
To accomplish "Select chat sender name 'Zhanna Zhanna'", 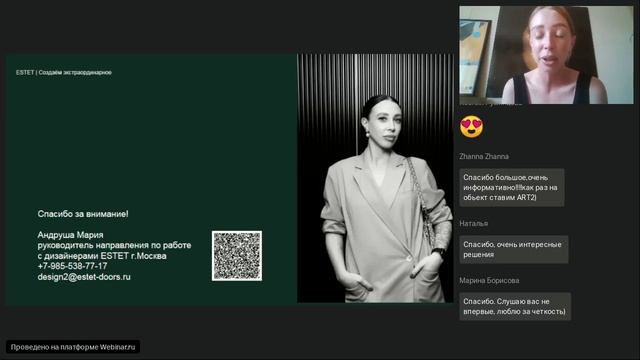I will point(484,156).
